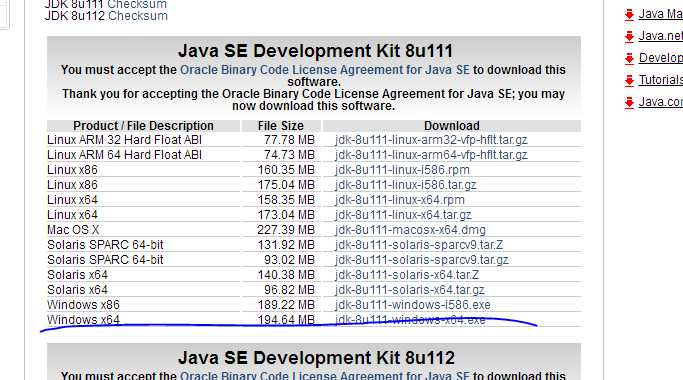683x380 pixels.
Task: Open the Java.net sidebar link
Action: coord(661,36)
